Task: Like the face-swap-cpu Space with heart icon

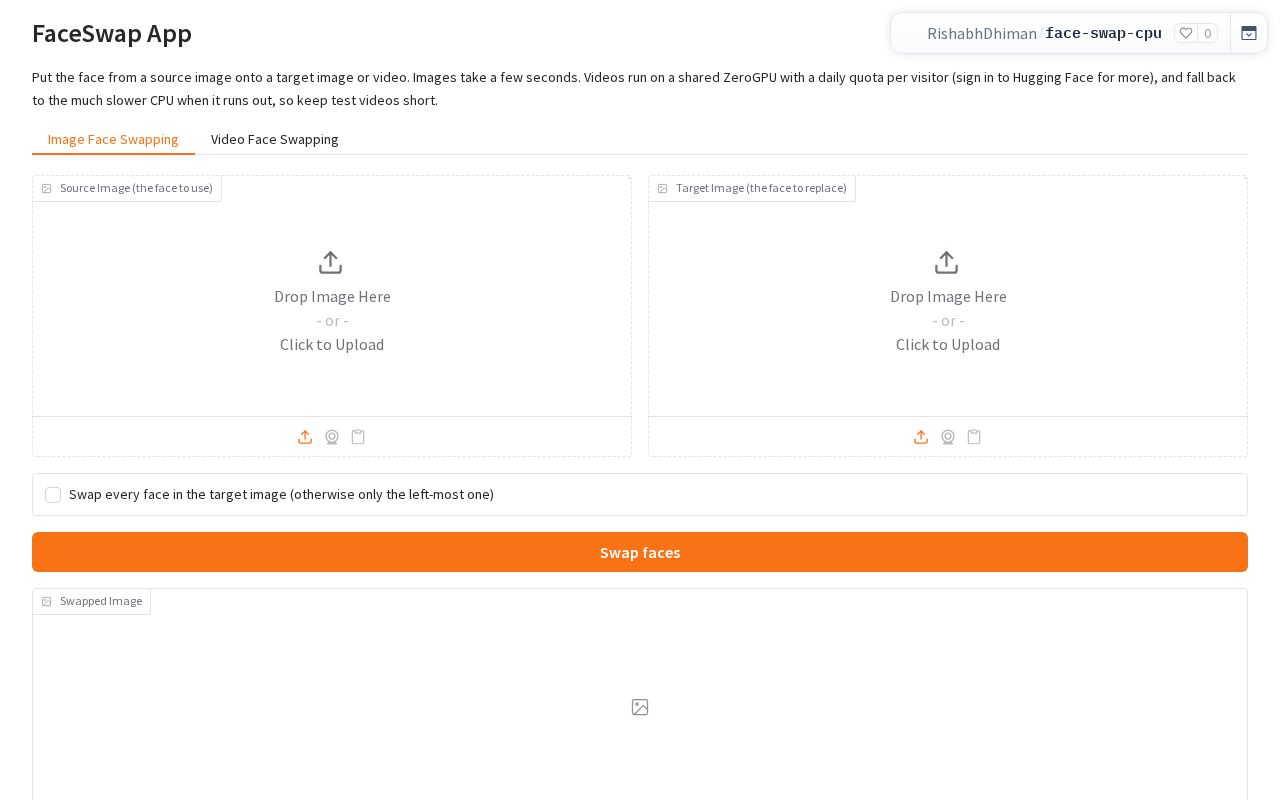Action: point(1186,33)
